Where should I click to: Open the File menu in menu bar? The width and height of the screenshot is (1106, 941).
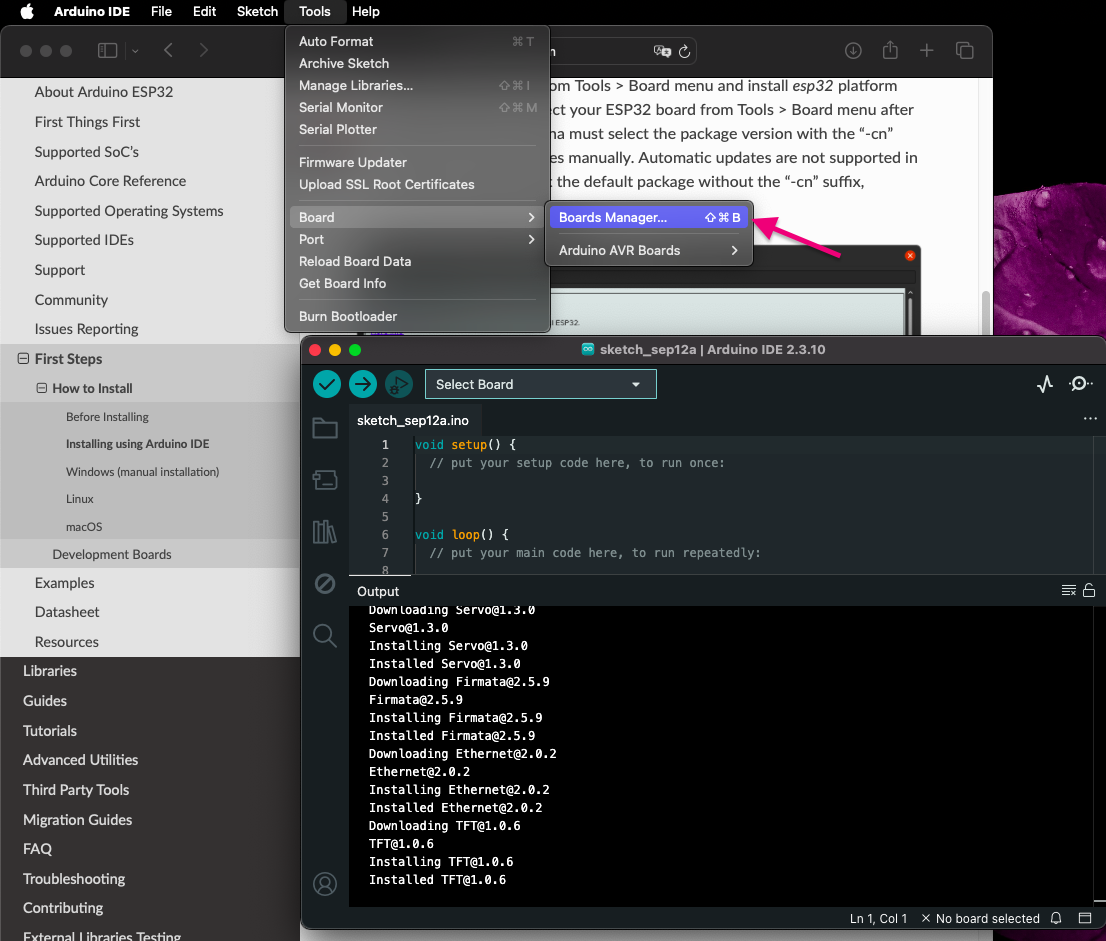tap(162, 11)
